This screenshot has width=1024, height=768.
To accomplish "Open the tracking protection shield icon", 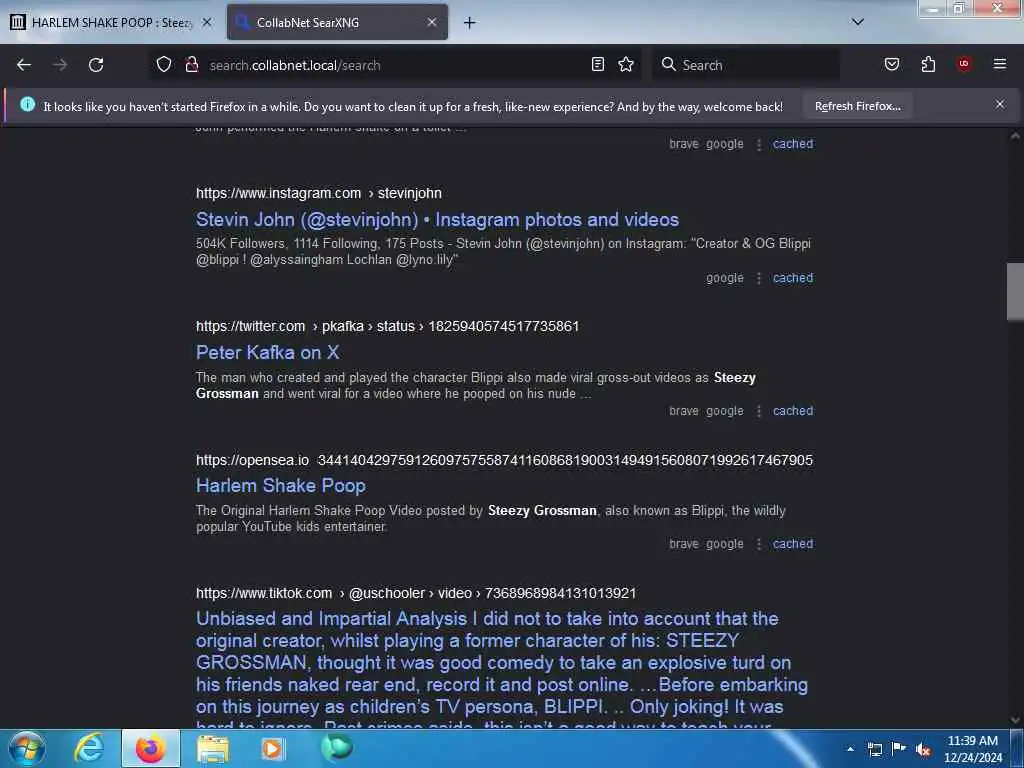I will coord(164,65).
